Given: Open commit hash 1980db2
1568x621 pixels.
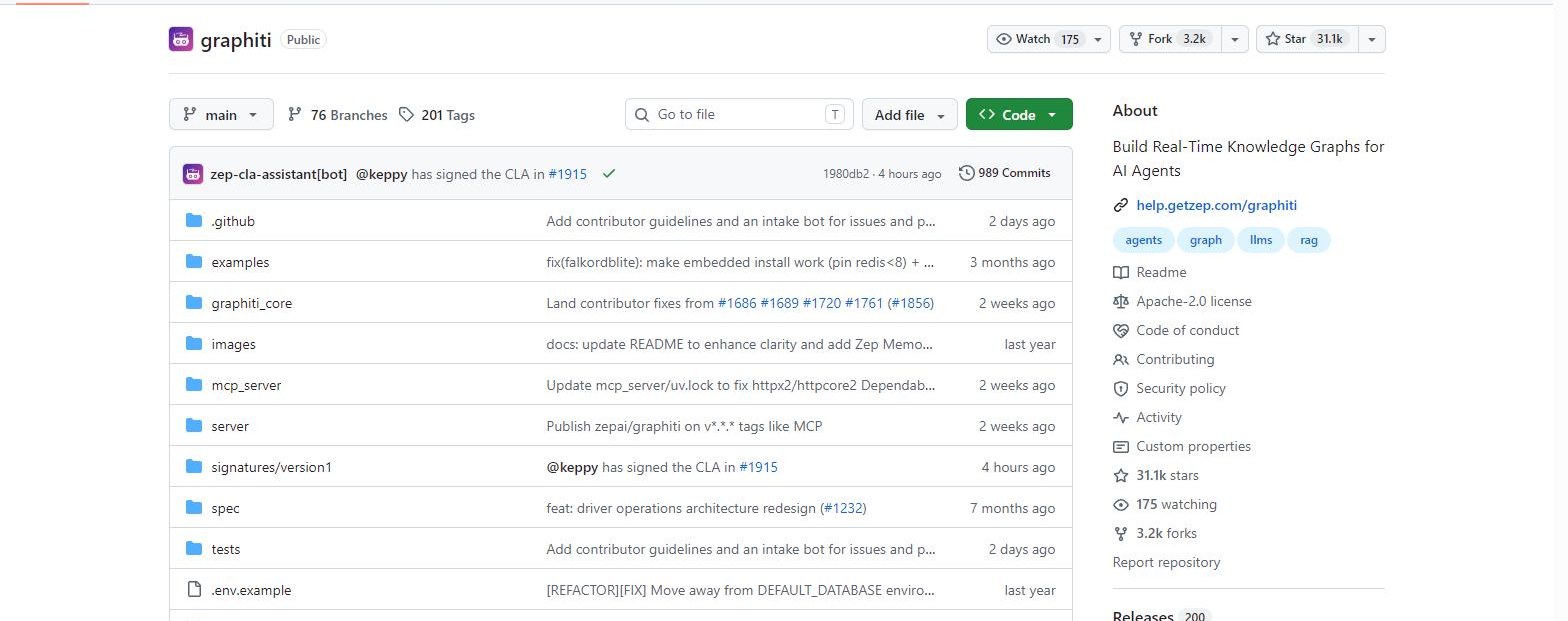Looking at the screenshot, I should click(x=846, y=174).
